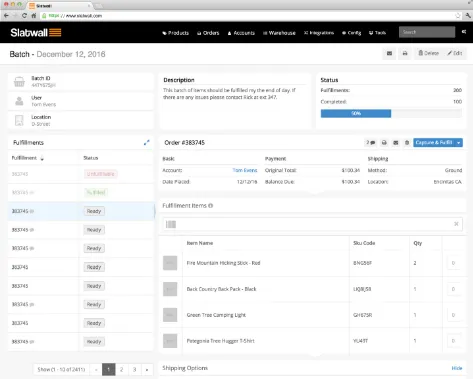Open the Warehouse menu
Image resolution: width=473 pixels, height=379 pixels.
pos(279,33)
